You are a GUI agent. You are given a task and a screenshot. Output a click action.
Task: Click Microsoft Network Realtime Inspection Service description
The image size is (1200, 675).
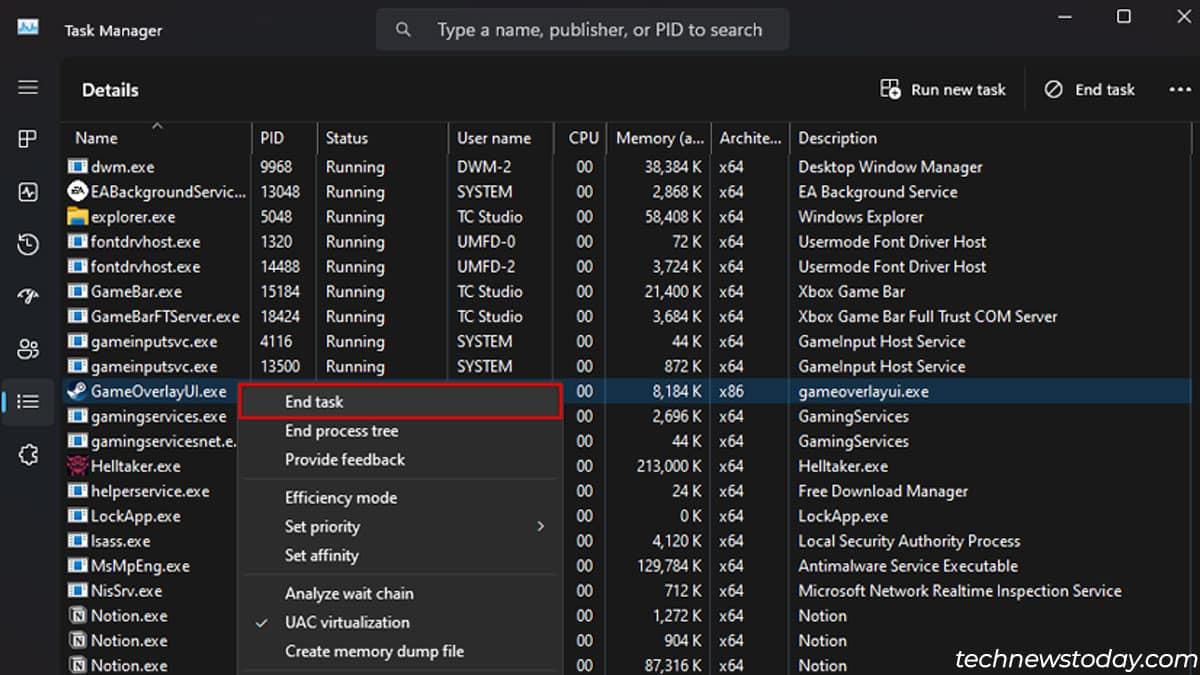[x=960, y=591]
